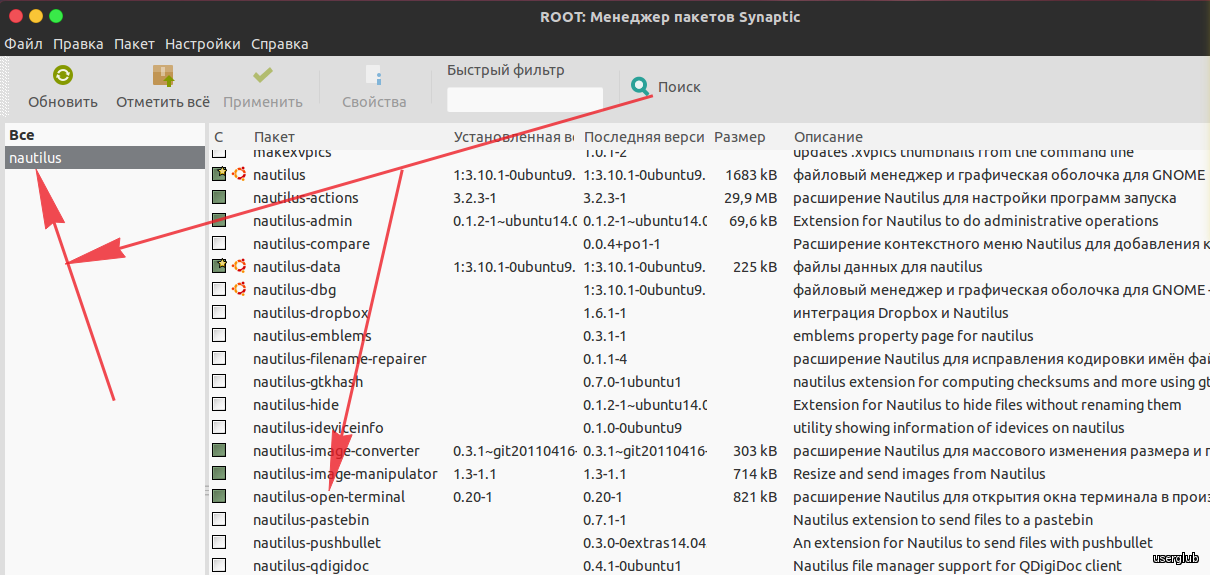The width and height of the screenshot is (1210, 575).
Task: Open the Настройки menu
Action: [x=203, y=44]
